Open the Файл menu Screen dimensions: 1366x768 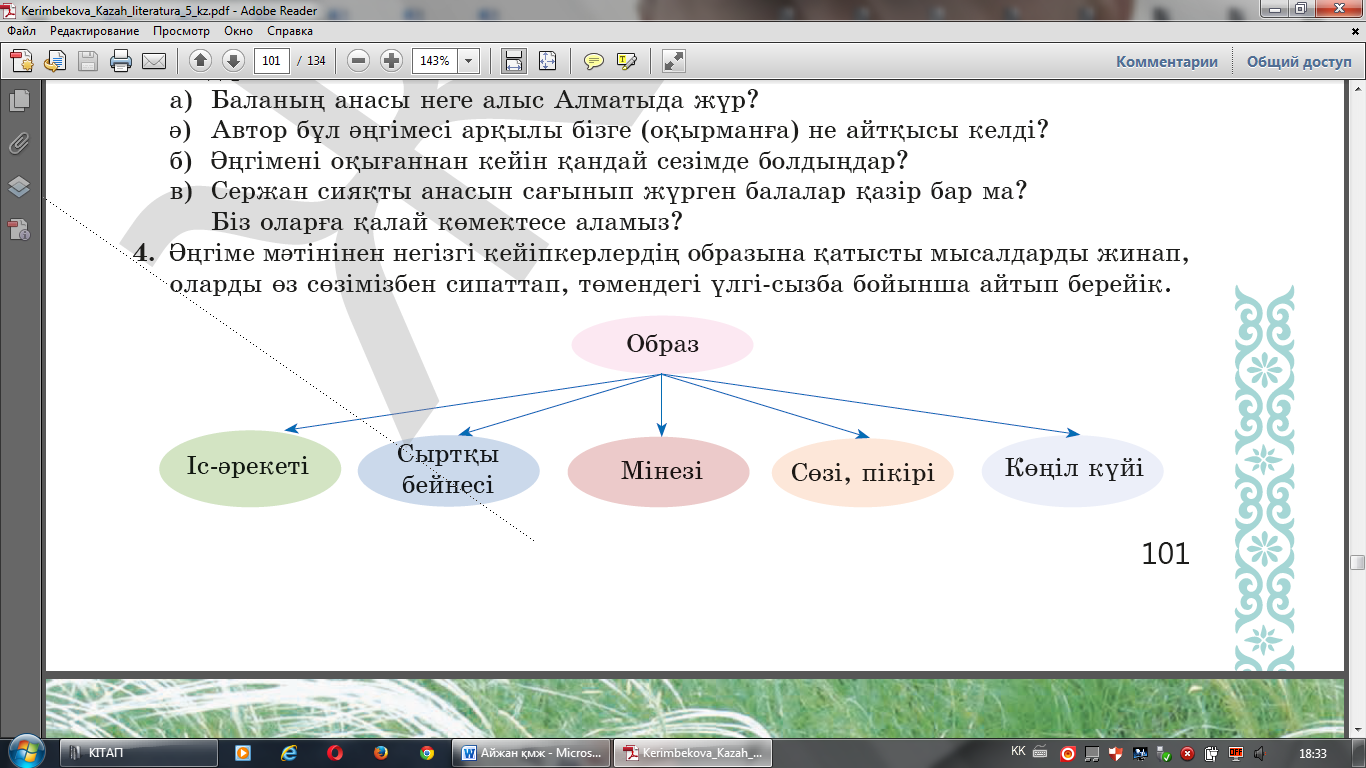21,31
